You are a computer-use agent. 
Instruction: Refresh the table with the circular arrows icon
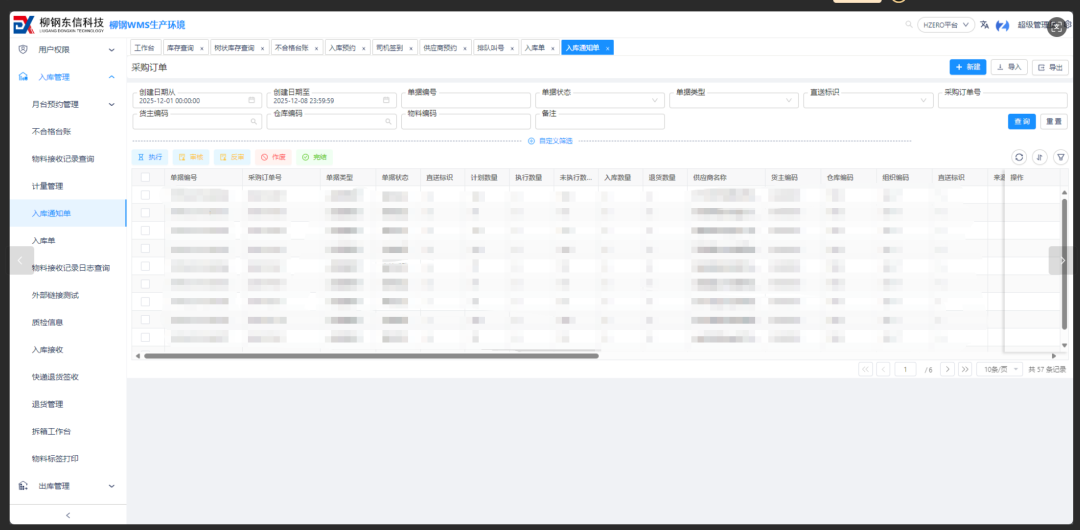pyautogui.click(x=1019, y=157)
